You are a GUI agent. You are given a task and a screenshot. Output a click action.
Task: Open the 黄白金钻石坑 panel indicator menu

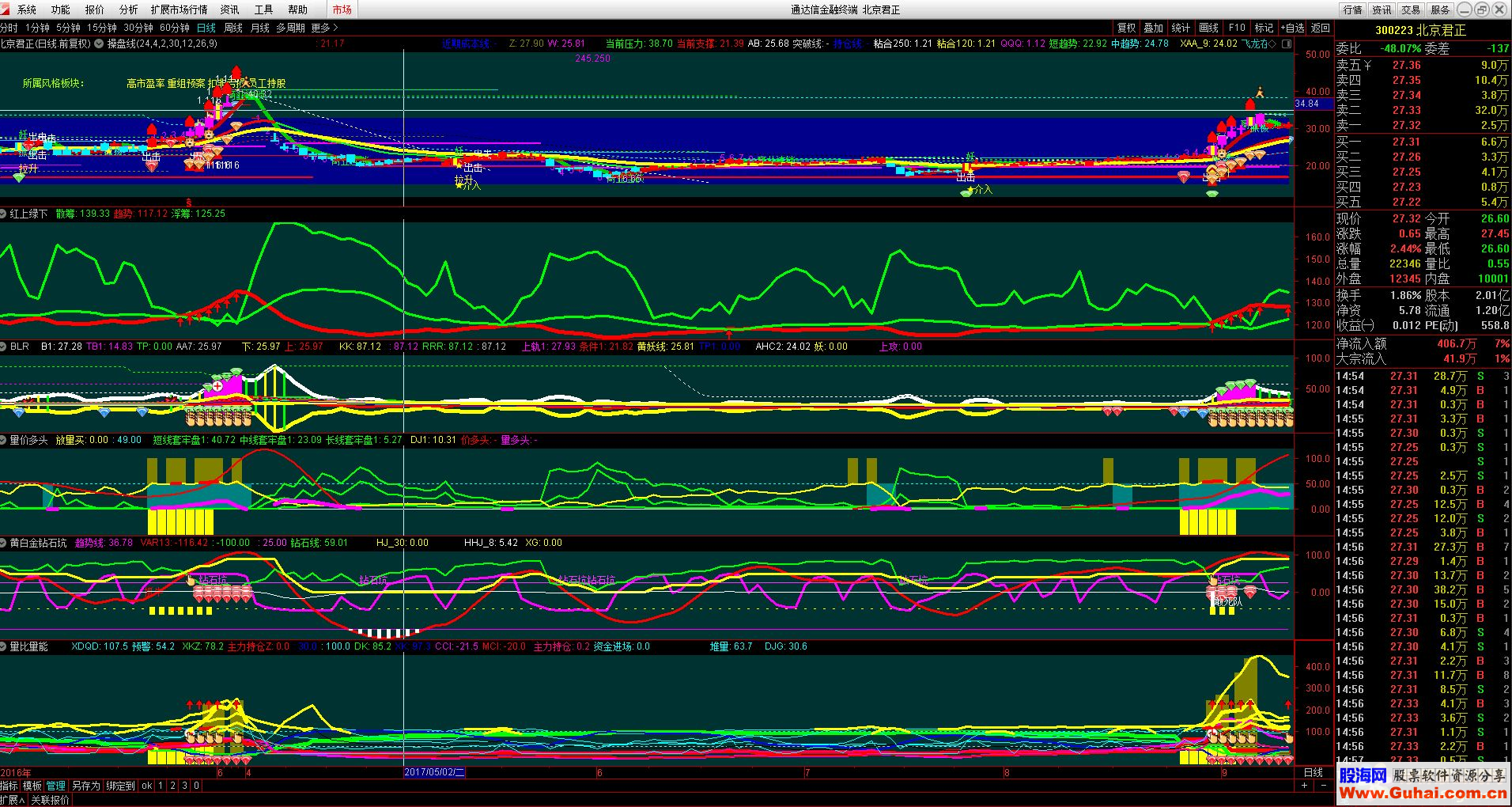[x=4, y=543]
